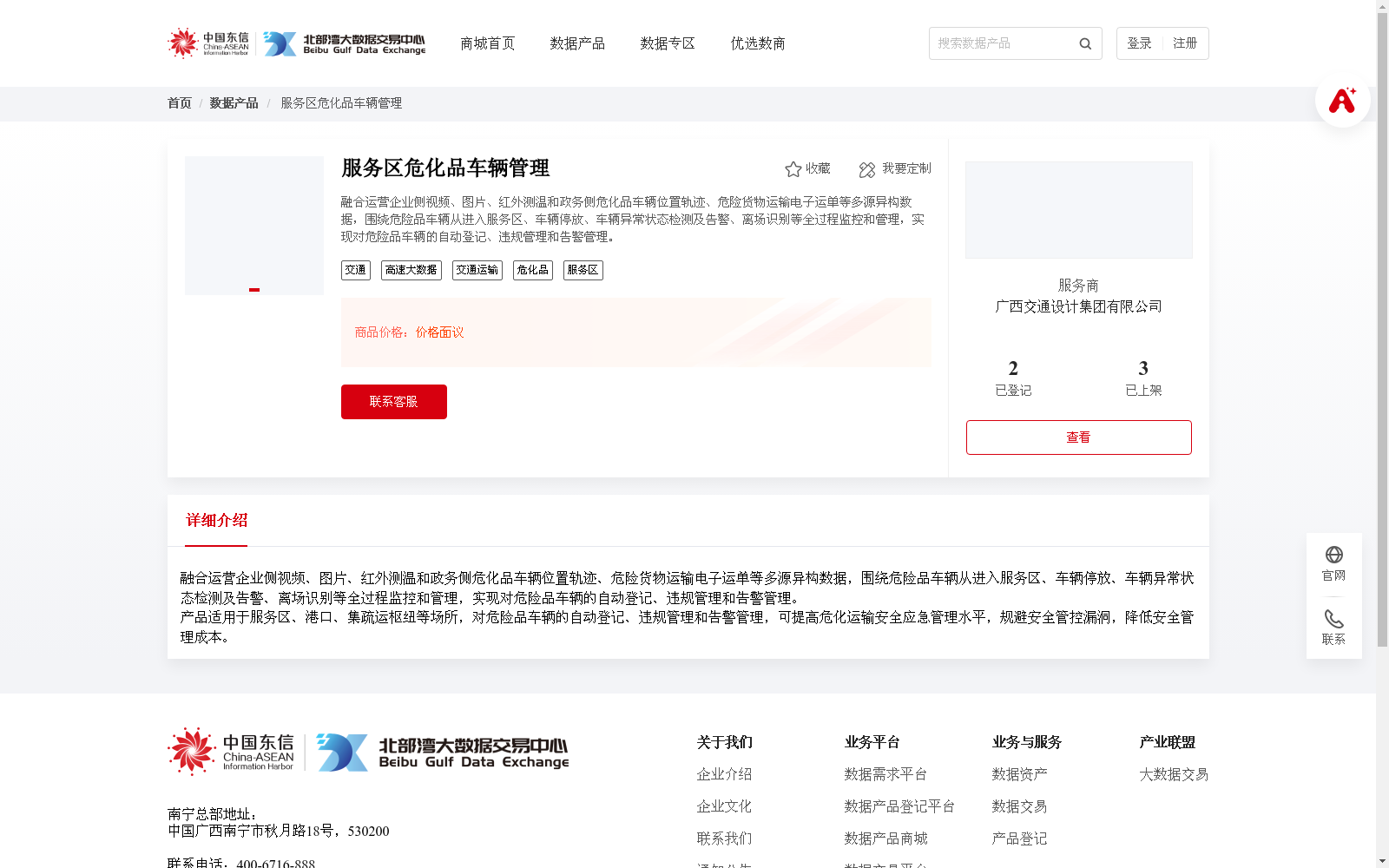Open footer link 数据需求平台
1389x868 pixels.
[885, 774]
